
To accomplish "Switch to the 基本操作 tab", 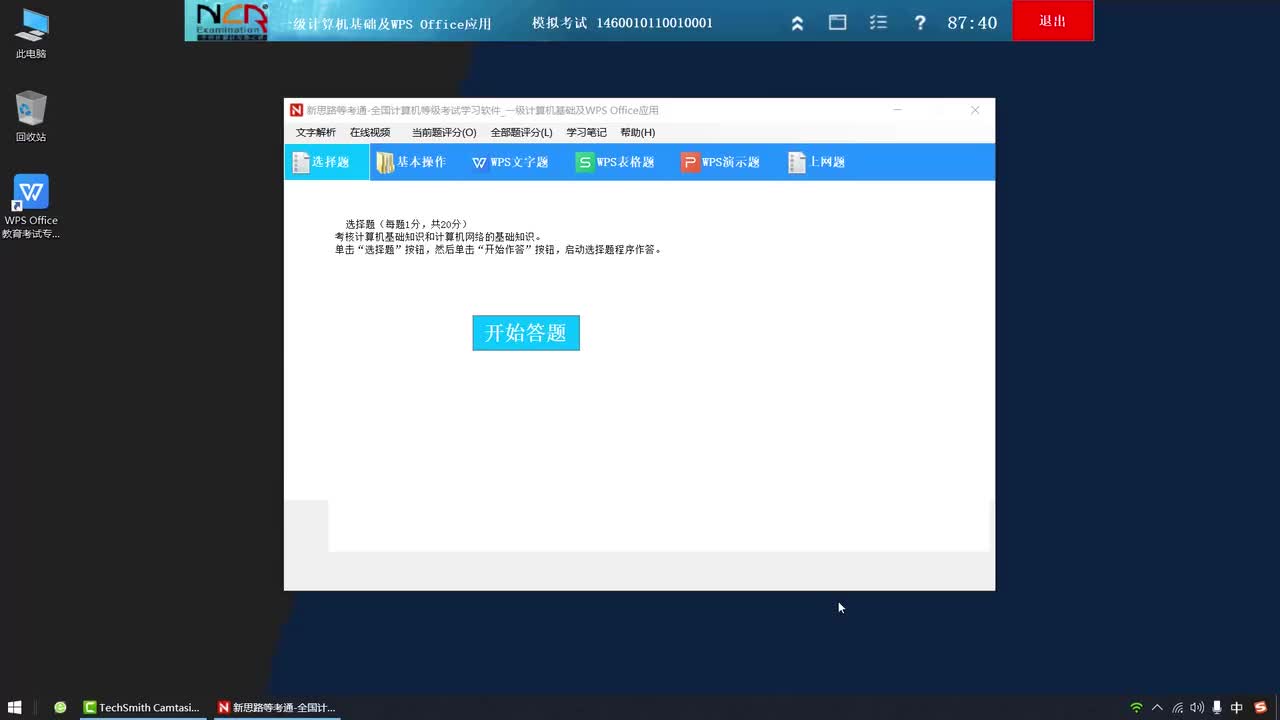I will 411,162.
